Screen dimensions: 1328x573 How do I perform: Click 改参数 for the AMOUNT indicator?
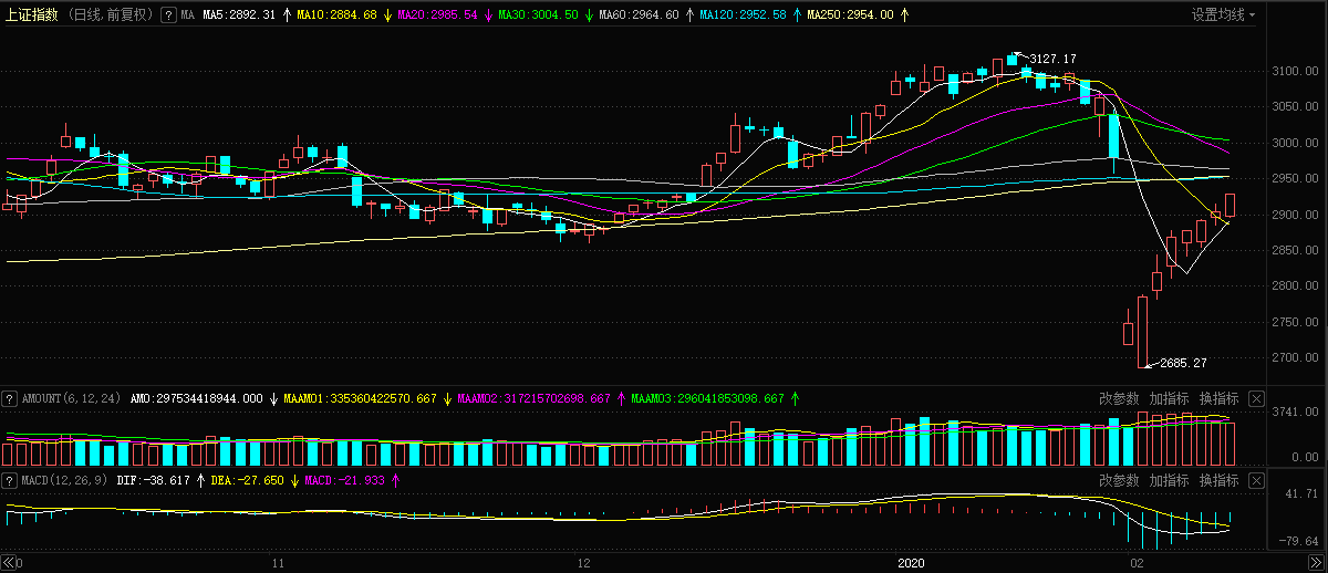click(x=1119, y=398)
